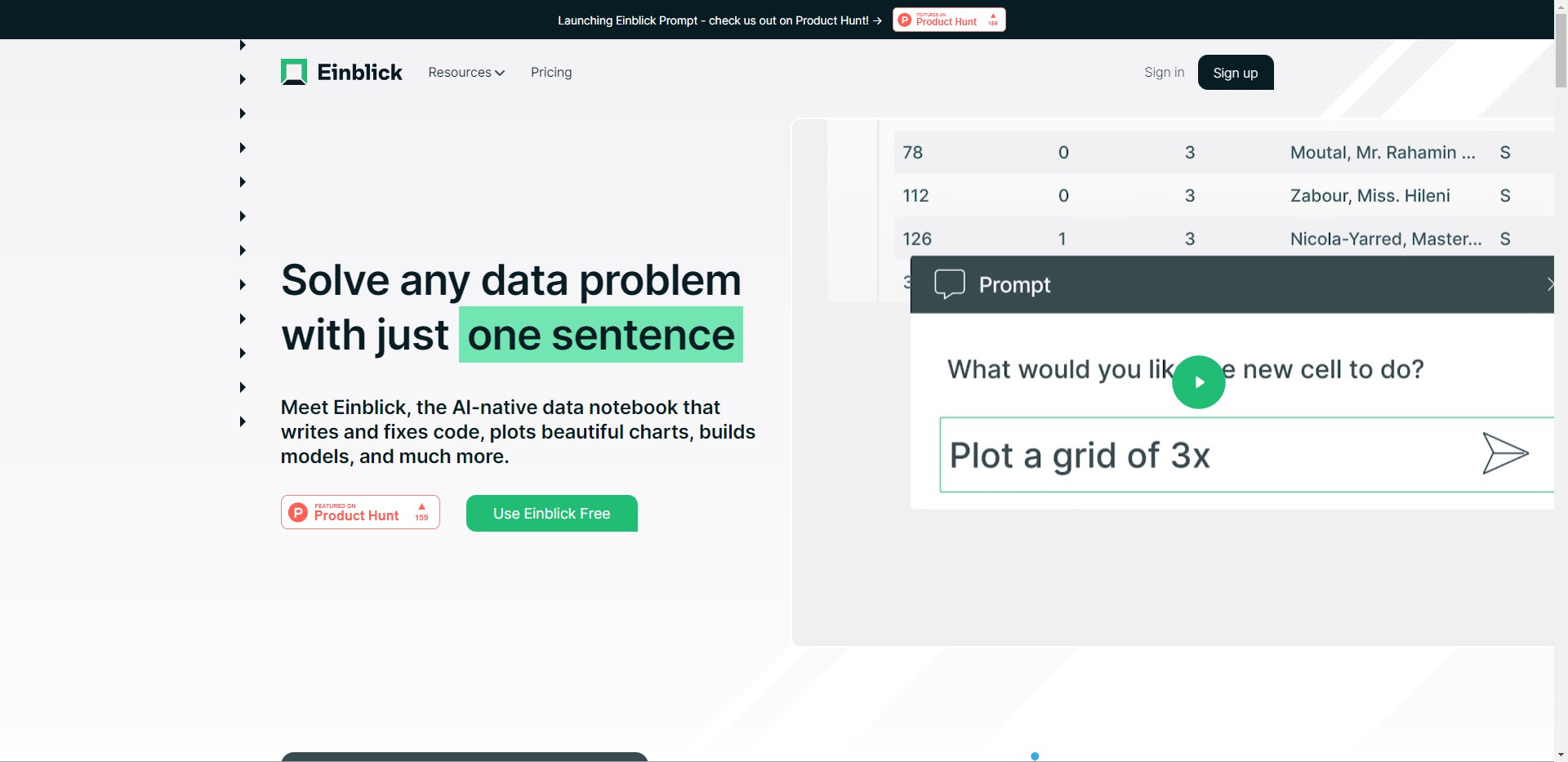The width and height of the screenshot is (1568, 762).
Task: Click the Launching Einblick Prompt banner link
Action: click(x=719, y=20)
